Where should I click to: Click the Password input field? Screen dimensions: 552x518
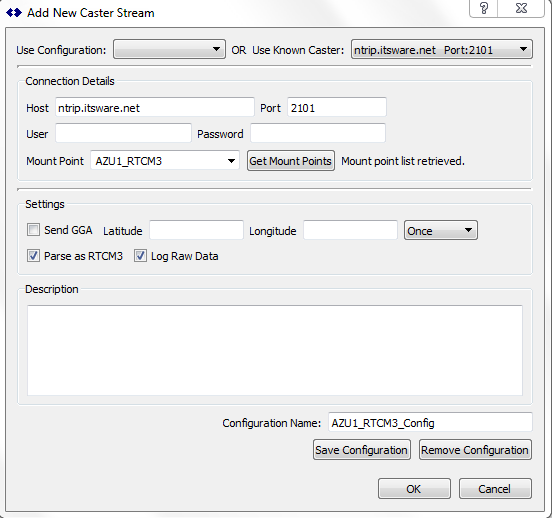pyautogui.click(x=318, y=133)
